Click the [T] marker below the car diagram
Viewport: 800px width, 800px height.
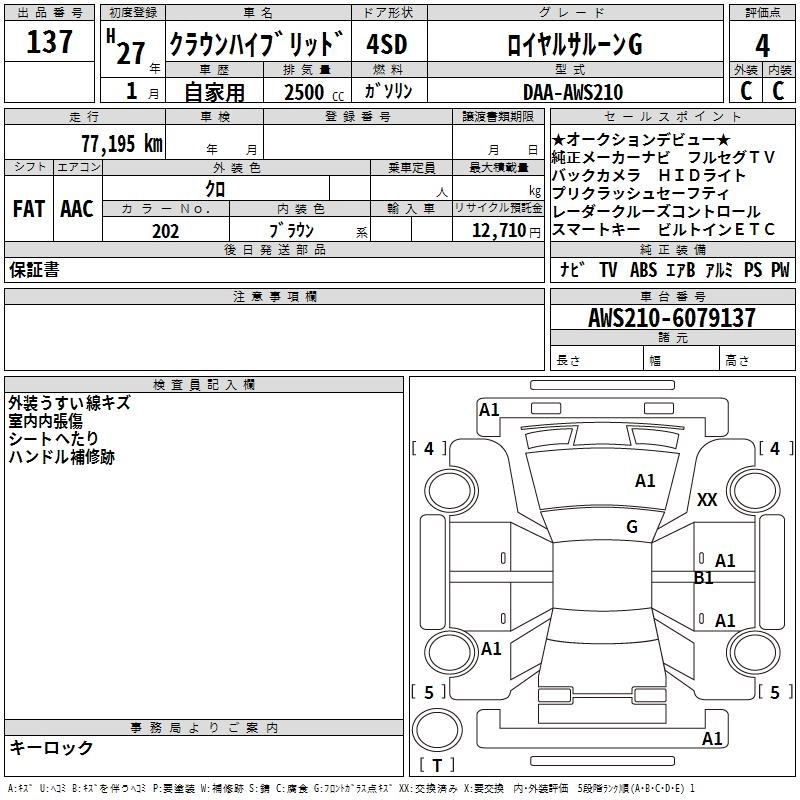pos(436,766)
